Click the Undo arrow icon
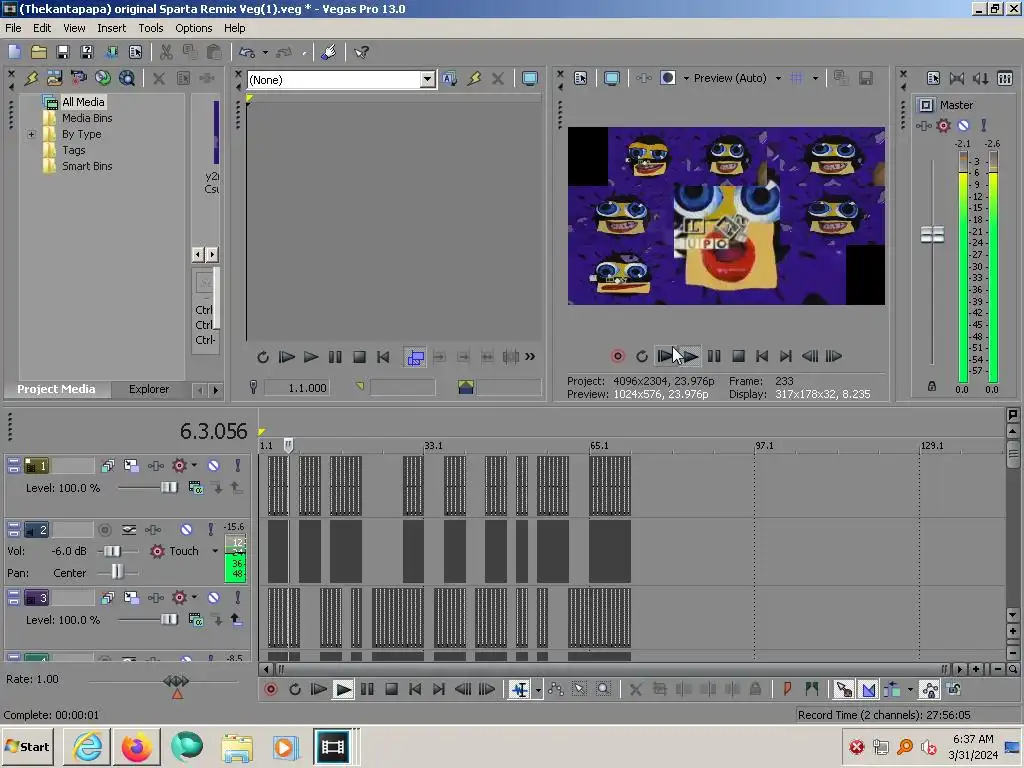The image size is (1024, 768). (247, 52)
